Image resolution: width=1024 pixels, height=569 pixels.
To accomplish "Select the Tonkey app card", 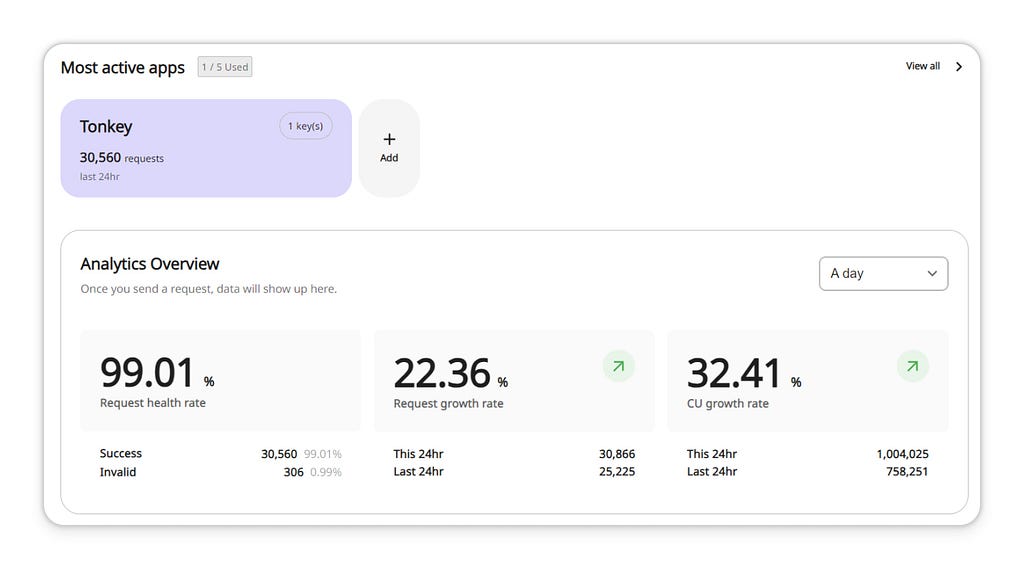I will 206,148.
